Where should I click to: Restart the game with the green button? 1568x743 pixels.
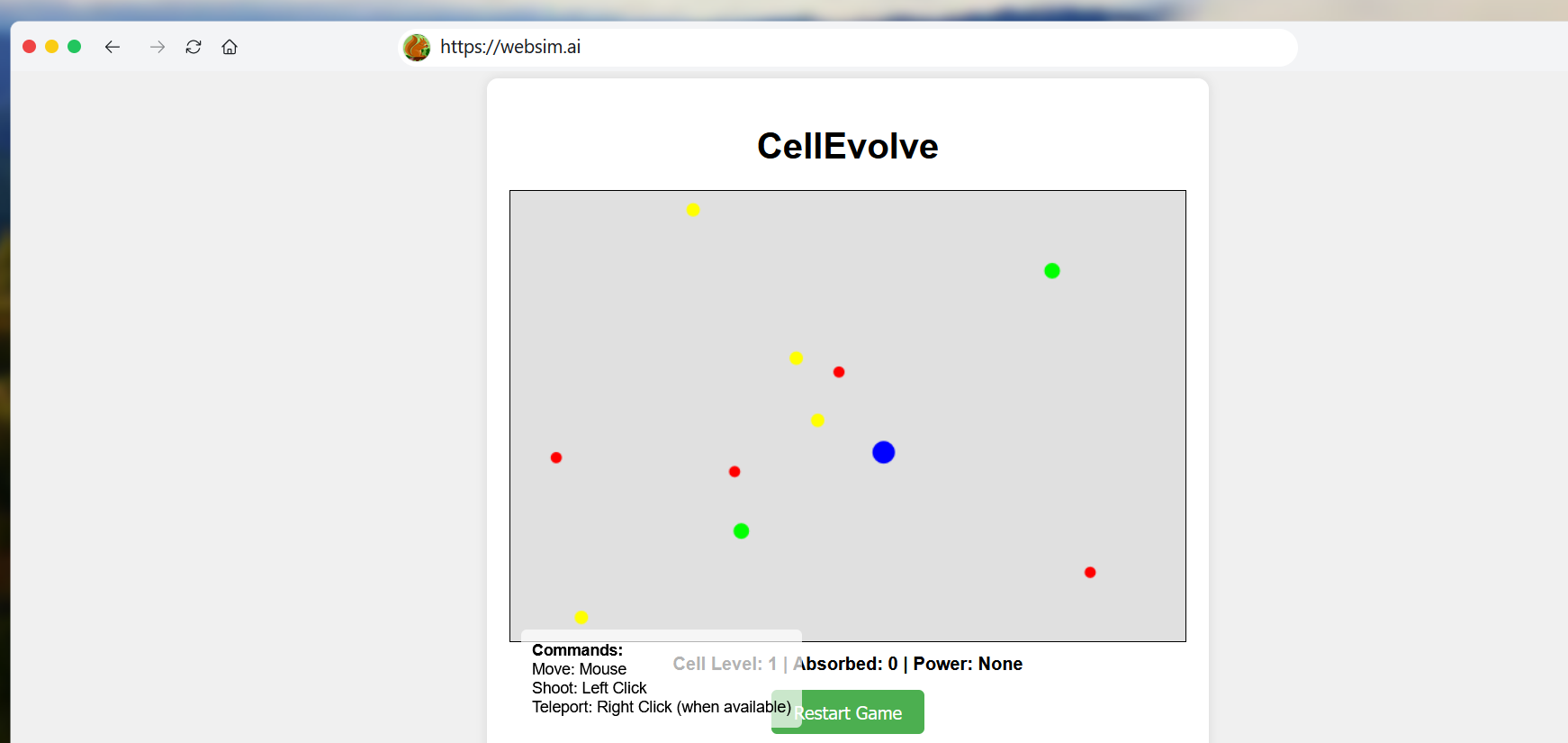click(x=848, y=711)
